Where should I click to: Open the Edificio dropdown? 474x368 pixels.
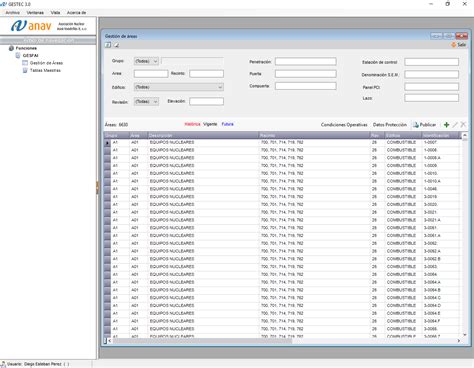179,87
